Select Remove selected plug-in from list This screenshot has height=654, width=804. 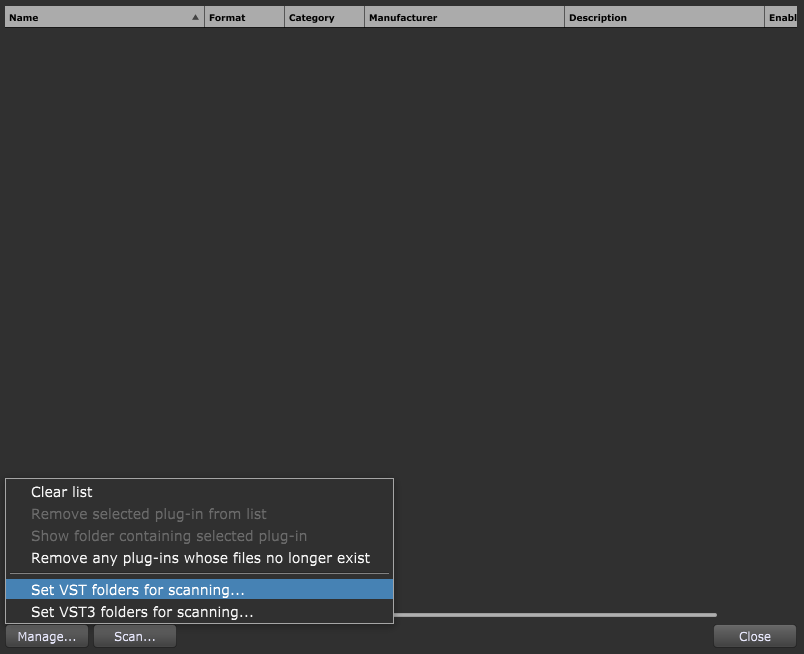[x=199, y=514]
